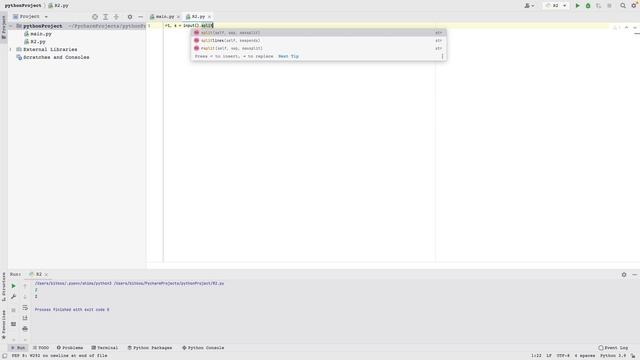Rerun R2 in the Run panel
This screenshot has width=640, height=360.
[13, 286]
